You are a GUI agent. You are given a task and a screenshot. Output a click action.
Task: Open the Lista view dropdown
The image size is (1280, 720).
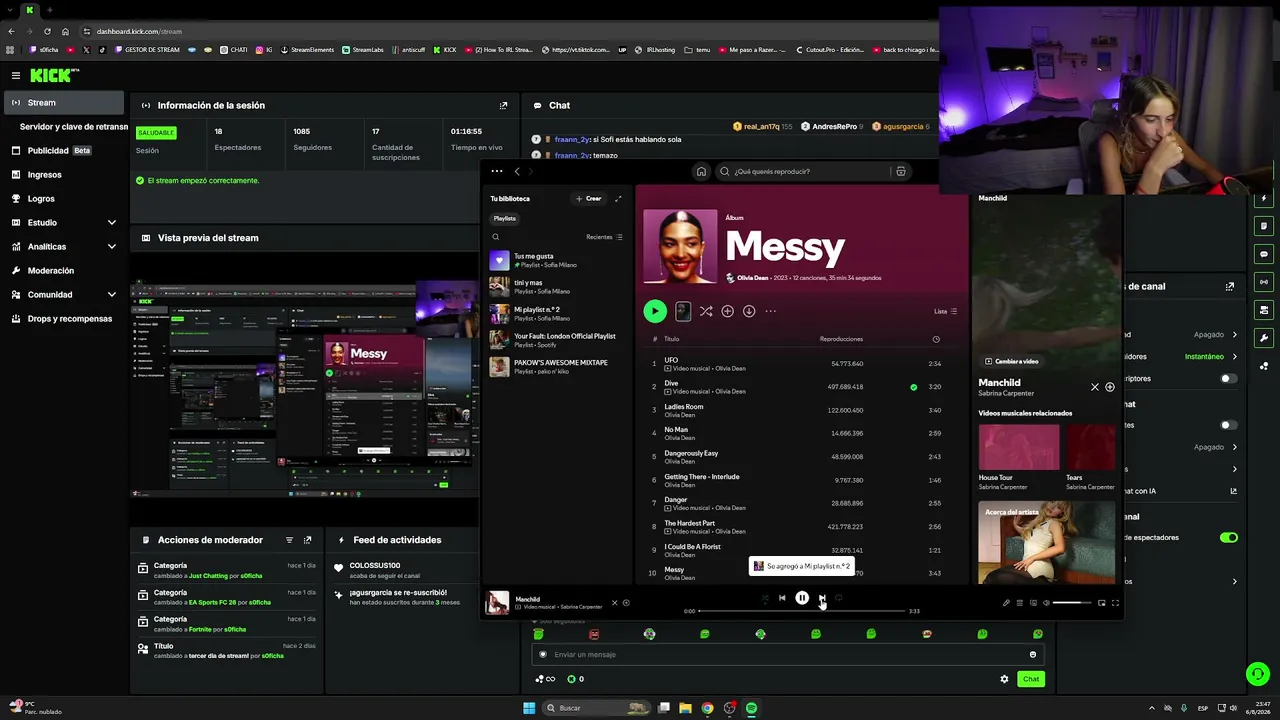coord(945,311)
